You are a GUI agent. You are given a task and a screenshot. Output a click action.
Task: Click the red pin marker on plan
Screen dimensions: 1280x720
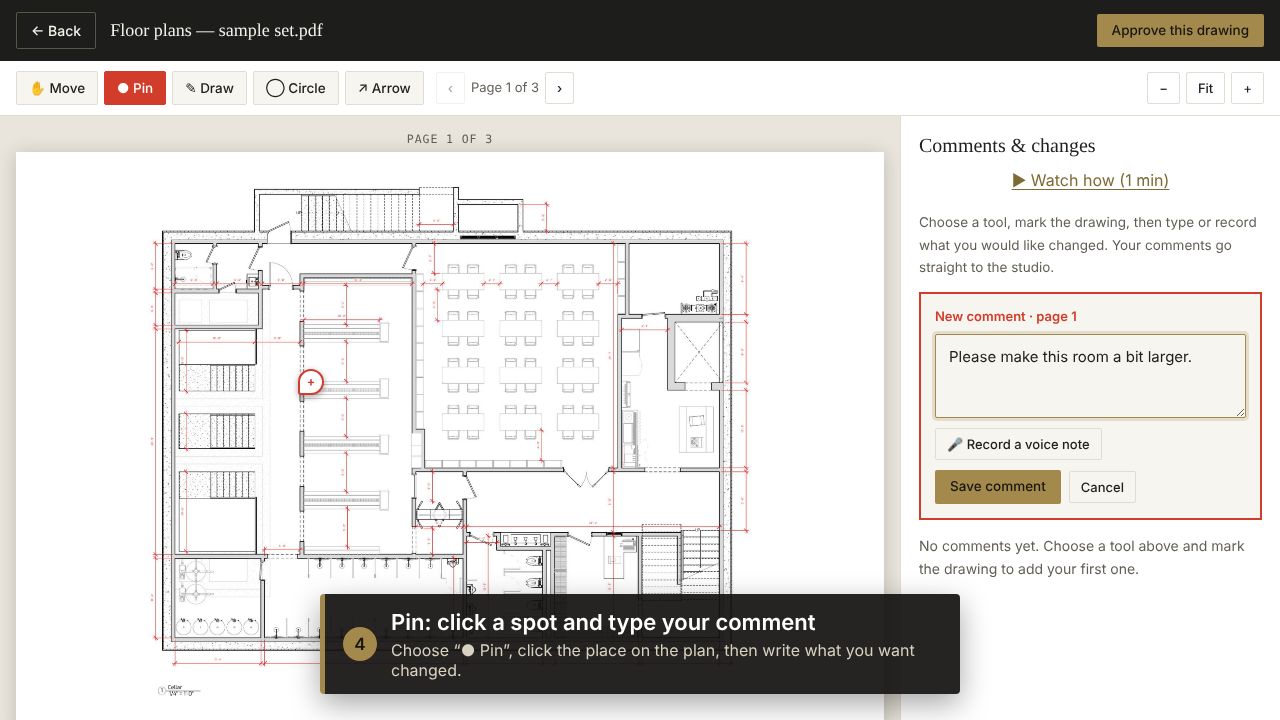[x=311, y=382]
